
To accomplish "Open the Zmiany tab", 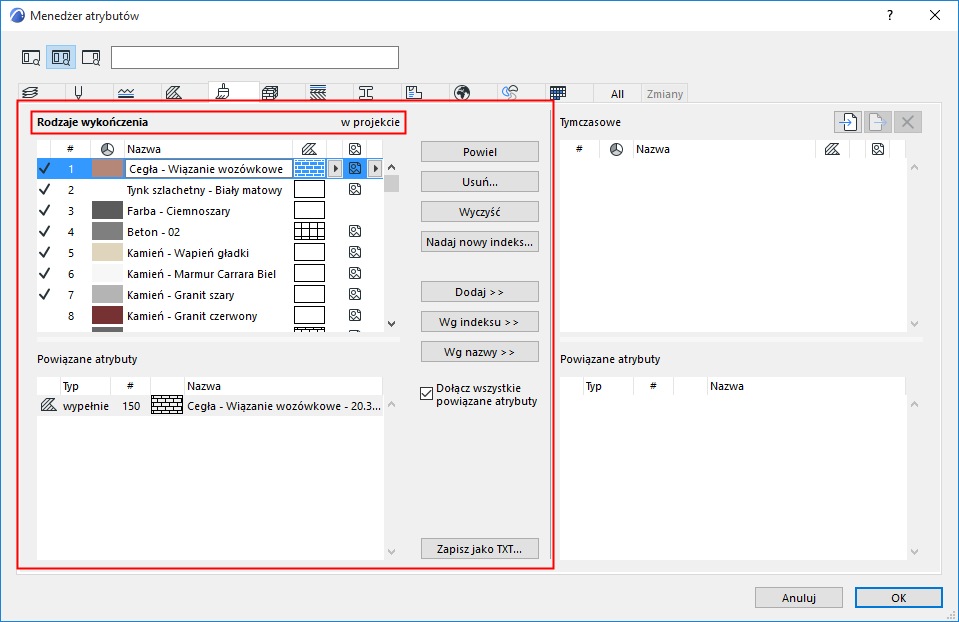I will coord(664,94).
